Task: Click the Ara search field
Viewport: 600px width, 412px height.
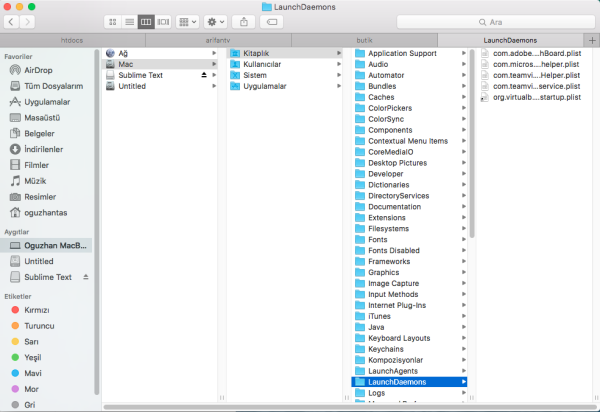Action: coord(496,22)
